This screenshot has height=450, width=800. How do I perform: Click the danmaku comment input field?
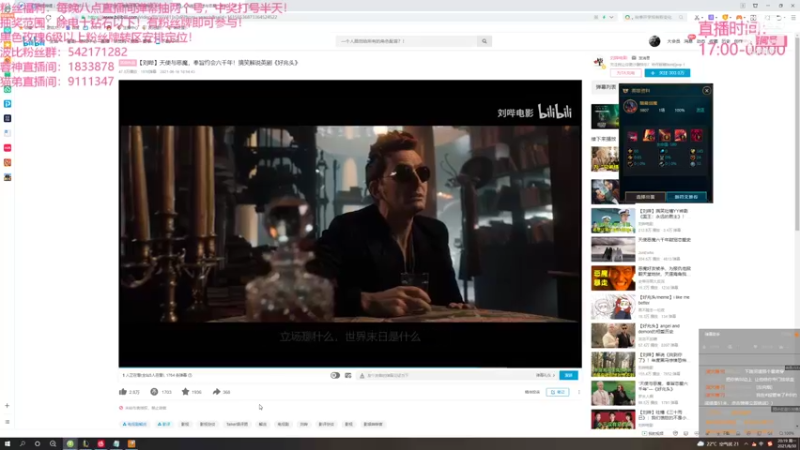pyautogui.click(x=444, y=375)
